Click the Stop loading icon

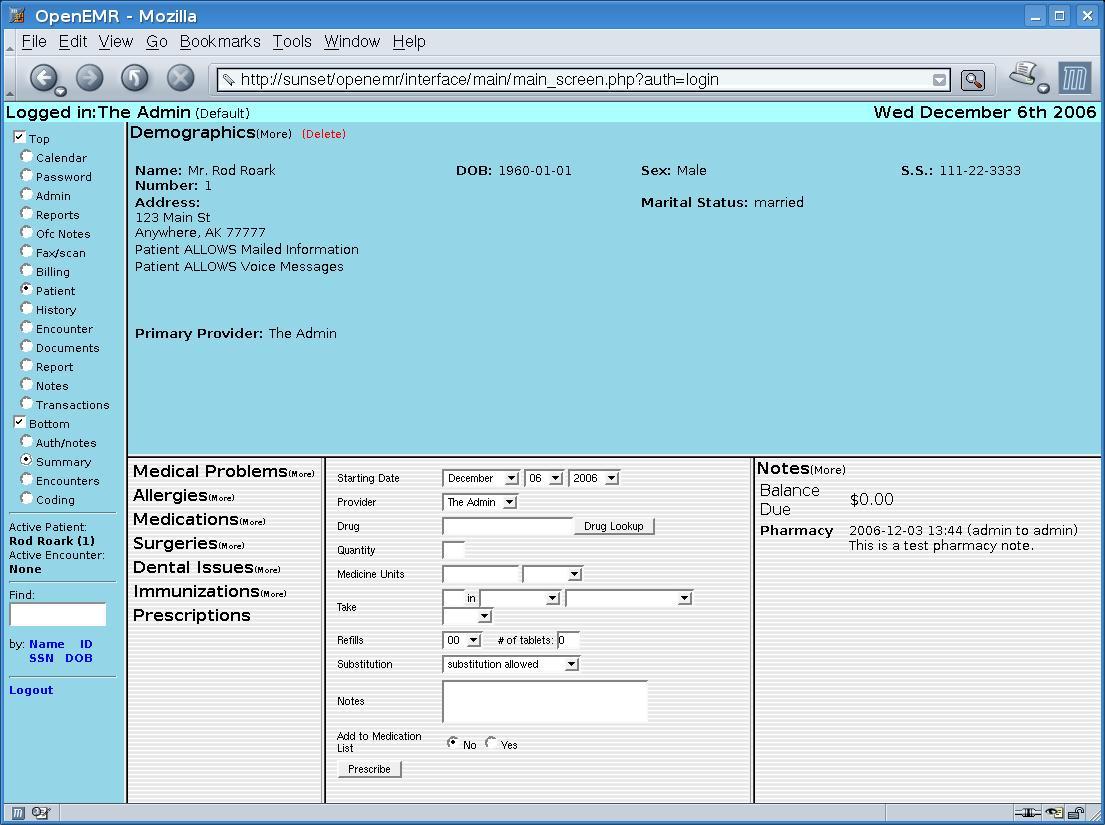pos(178,77)
